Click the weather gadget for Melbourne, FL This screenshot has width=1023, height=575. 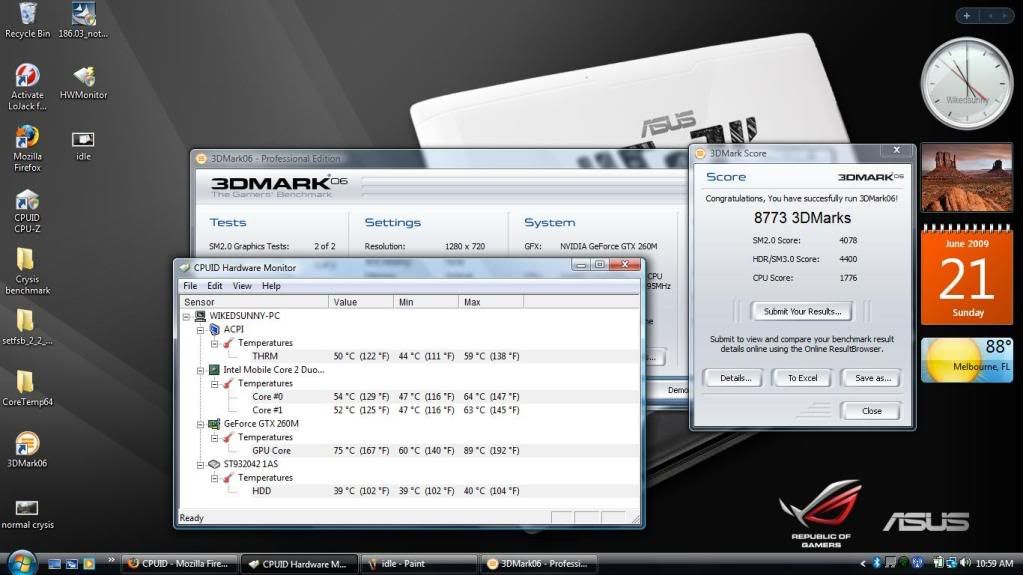[966, 359]
